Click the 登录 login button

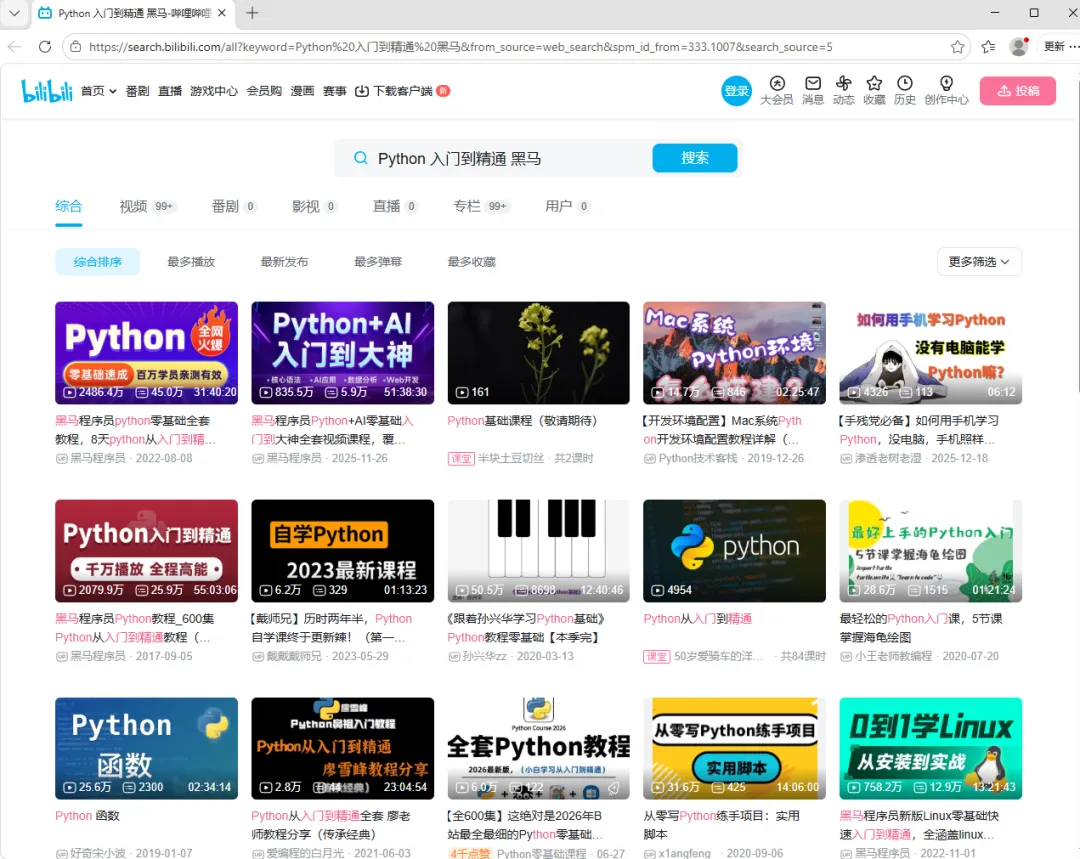click(736, 91)
